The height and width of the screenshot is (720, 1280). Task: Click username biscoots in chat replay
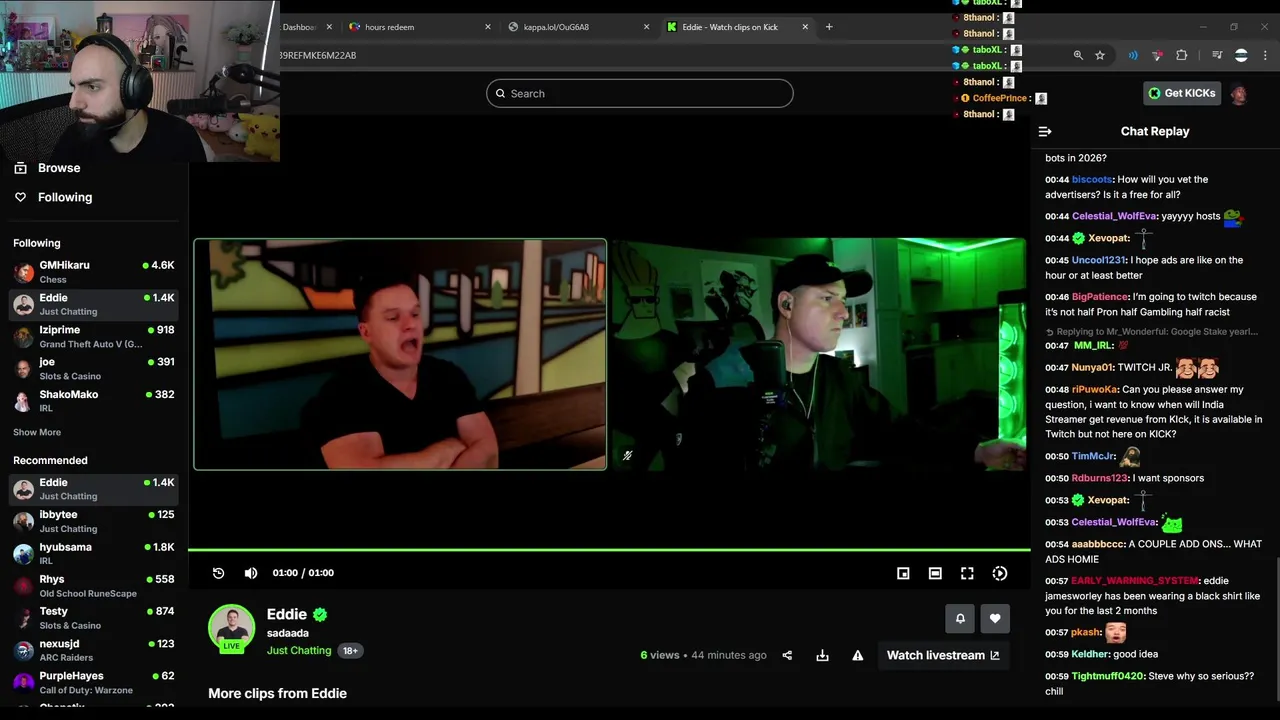click(x=1092, y=180)
